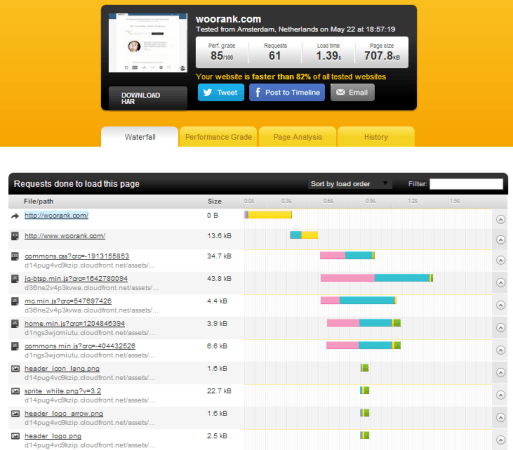
Task: Open the Page Analysis tab
Action: (297, 137)
